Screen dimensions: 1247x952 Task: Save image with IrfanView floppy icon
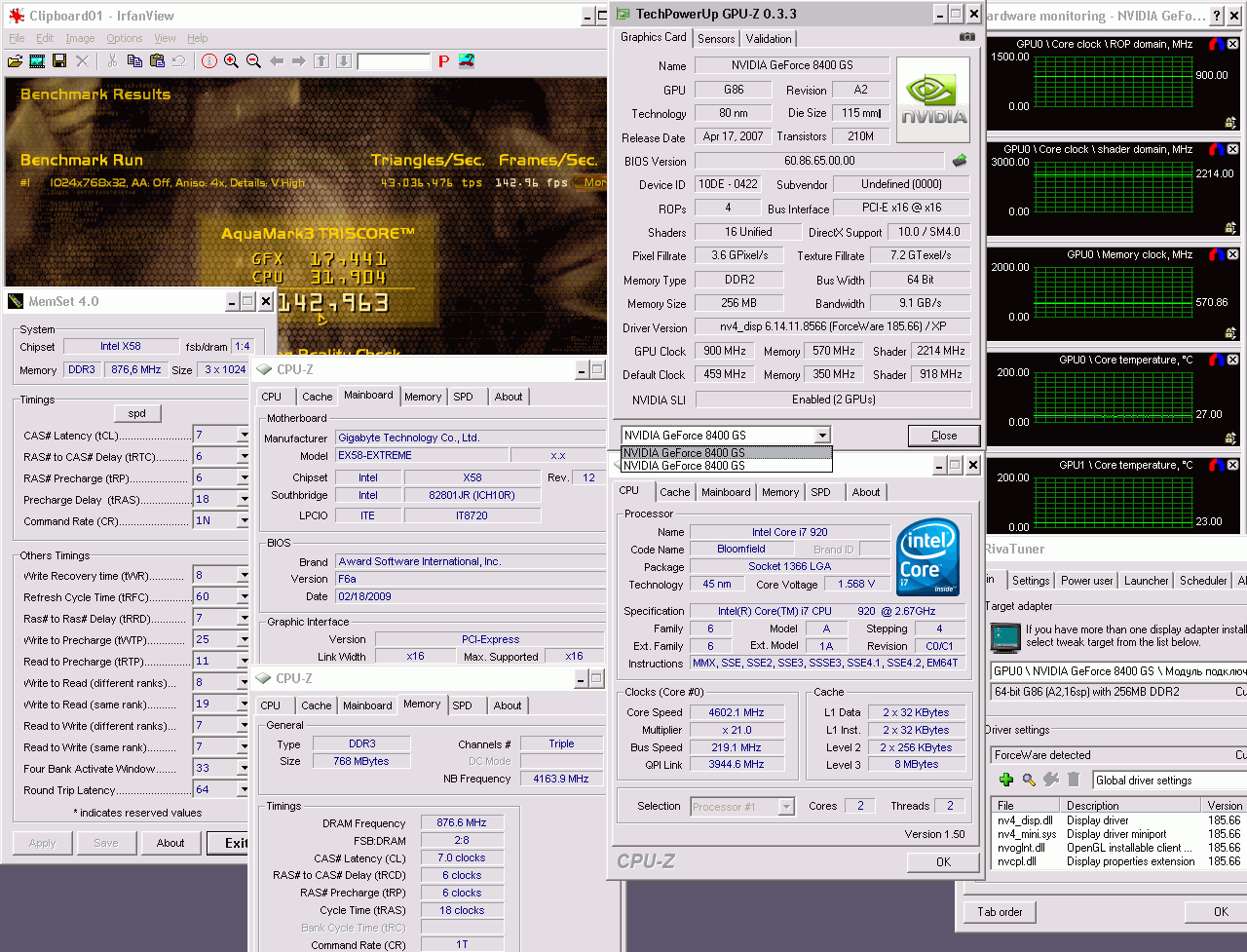click(x=59, y=61)
